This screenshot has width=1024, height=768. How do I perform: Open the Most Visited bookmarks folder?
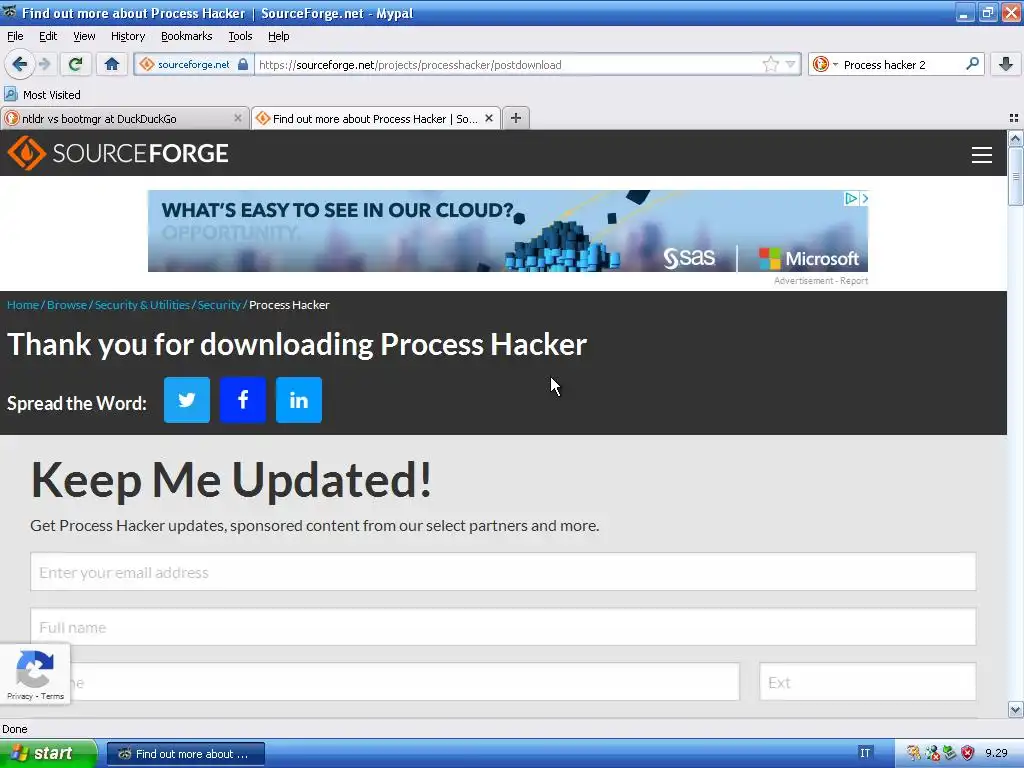point(42,95)
